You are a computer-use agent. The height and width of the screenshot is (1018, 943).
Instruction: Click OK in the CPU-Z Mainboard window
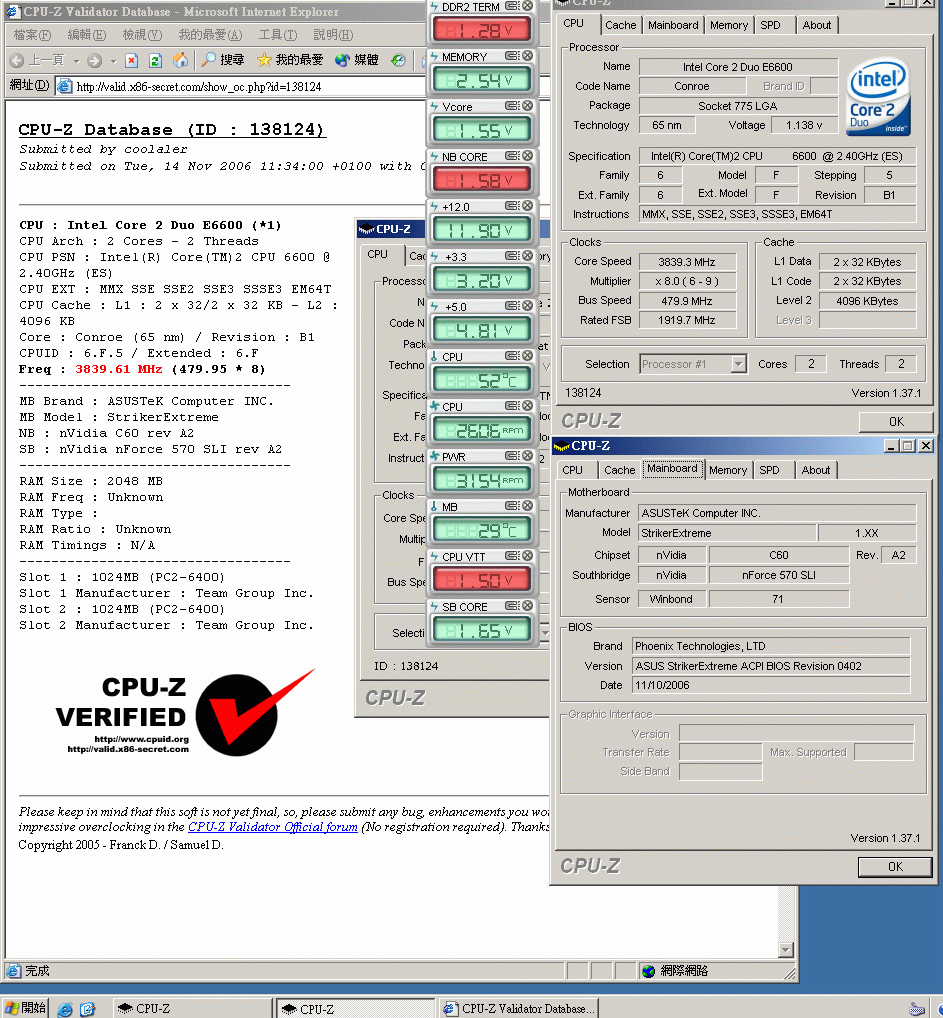click(x=895, y=867)
